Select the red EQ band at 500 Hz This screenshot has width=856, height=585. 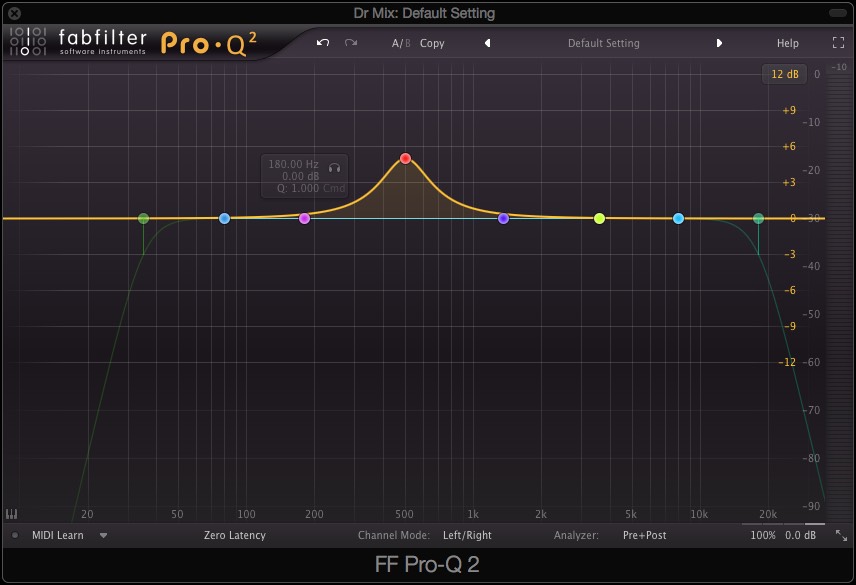tap(405, 158)
